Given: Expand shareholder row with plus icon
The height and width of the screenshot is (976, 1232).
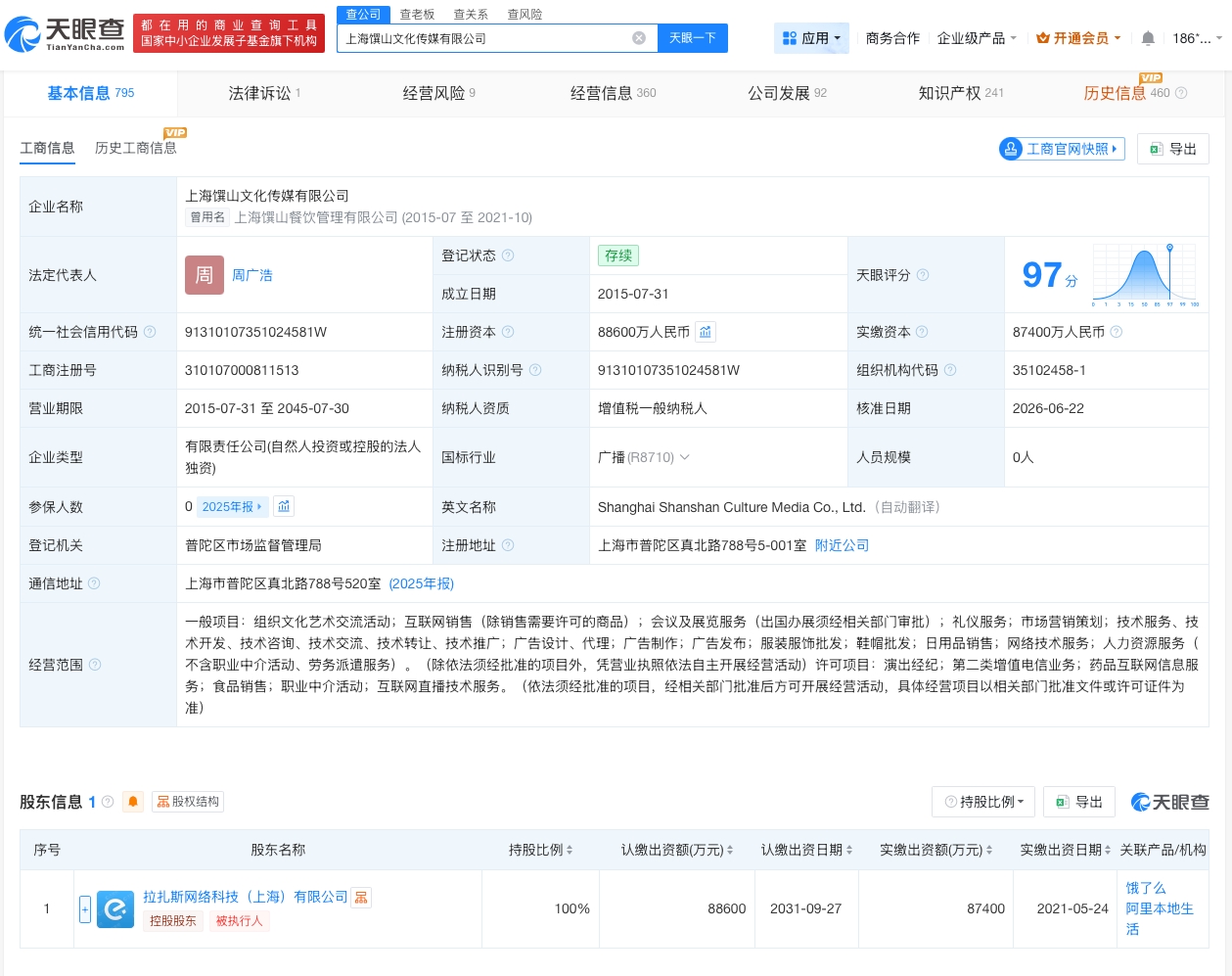Looking at the screenshot, I should (85, 909).
